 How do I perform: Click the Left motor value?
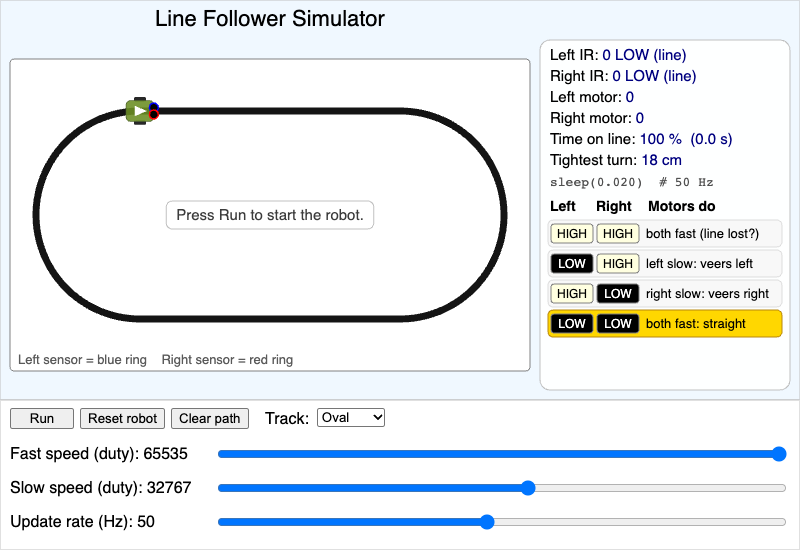[630, 97]
